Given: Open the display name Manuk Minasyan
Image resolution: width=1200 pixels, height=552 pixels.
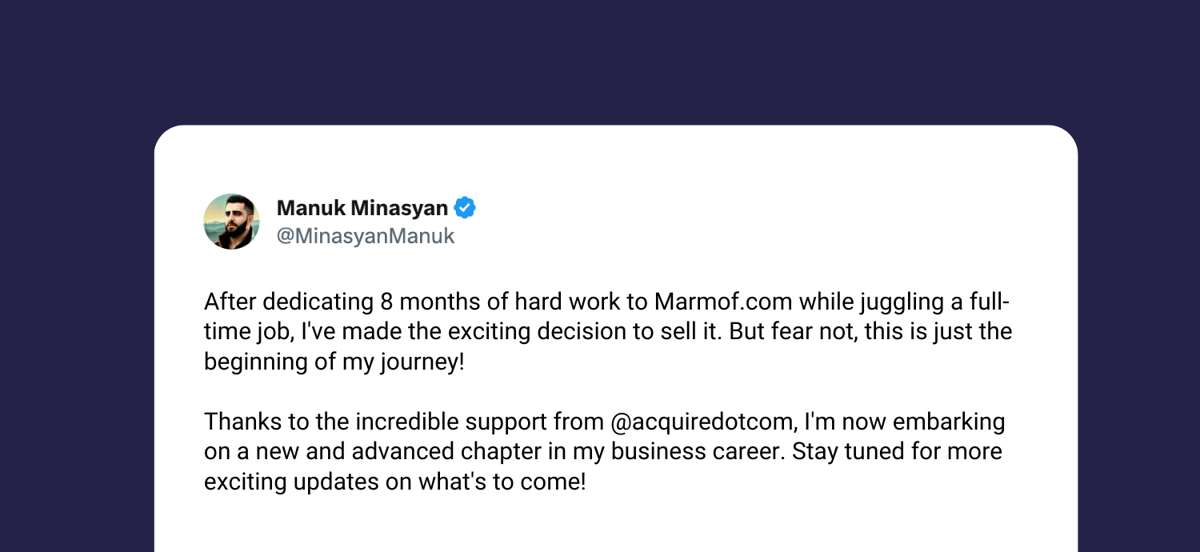Looking at the screenshot, I should pos(362,208).
